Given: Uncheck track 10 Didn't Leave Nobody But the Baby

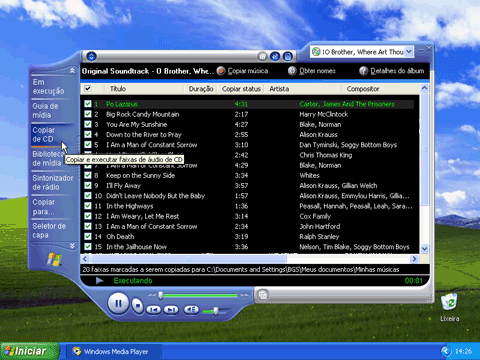Looking at the screenshot, I should [x=88, y=196].
